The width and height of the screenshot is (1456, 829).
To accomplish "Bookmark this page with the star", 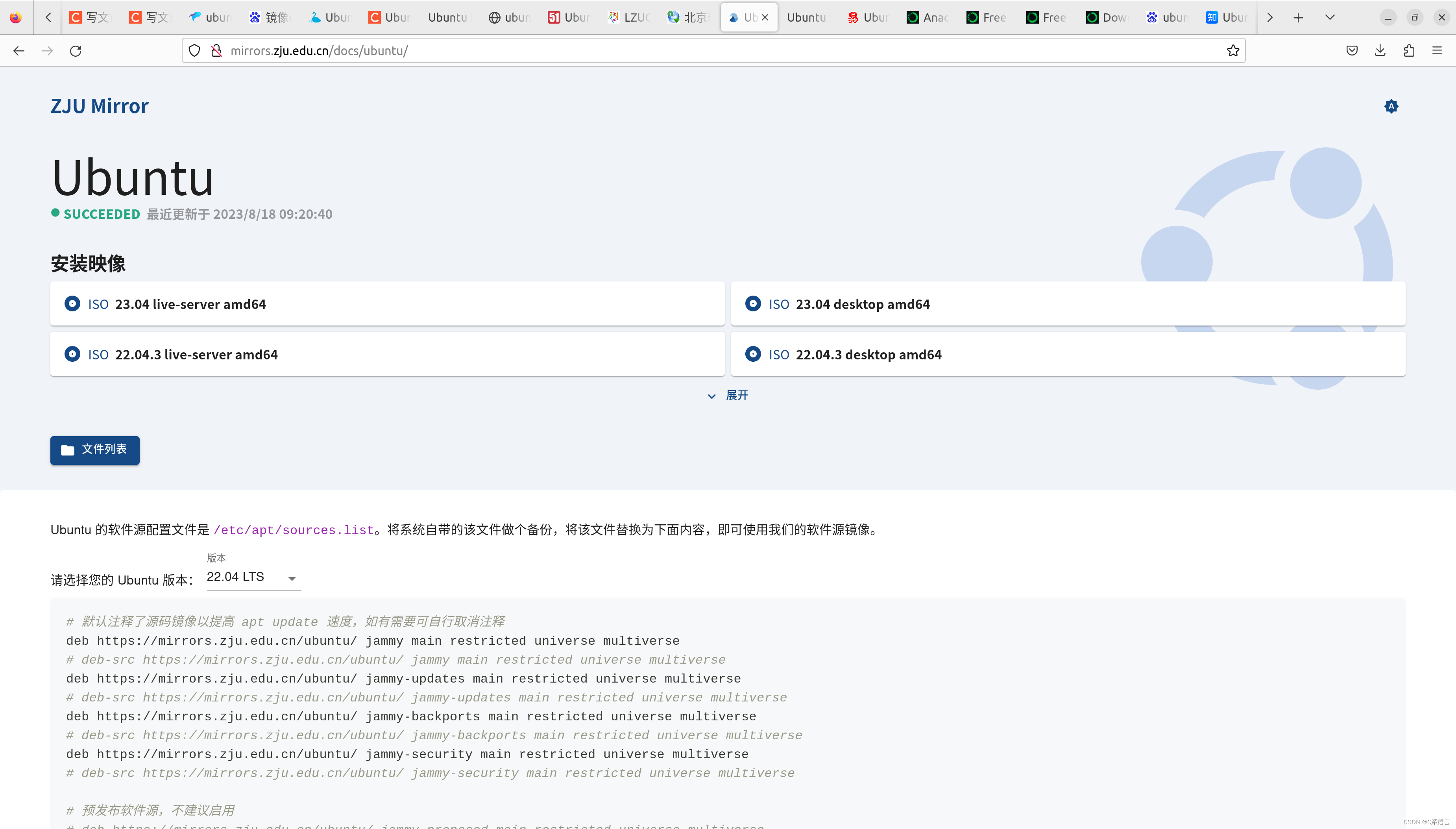I will pyautogui.click(x=1233, y=51).
